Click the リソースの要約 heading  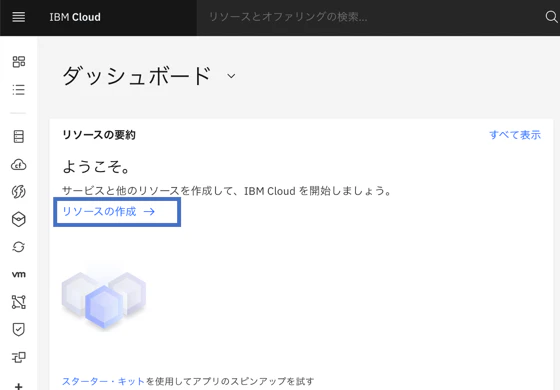99,135
